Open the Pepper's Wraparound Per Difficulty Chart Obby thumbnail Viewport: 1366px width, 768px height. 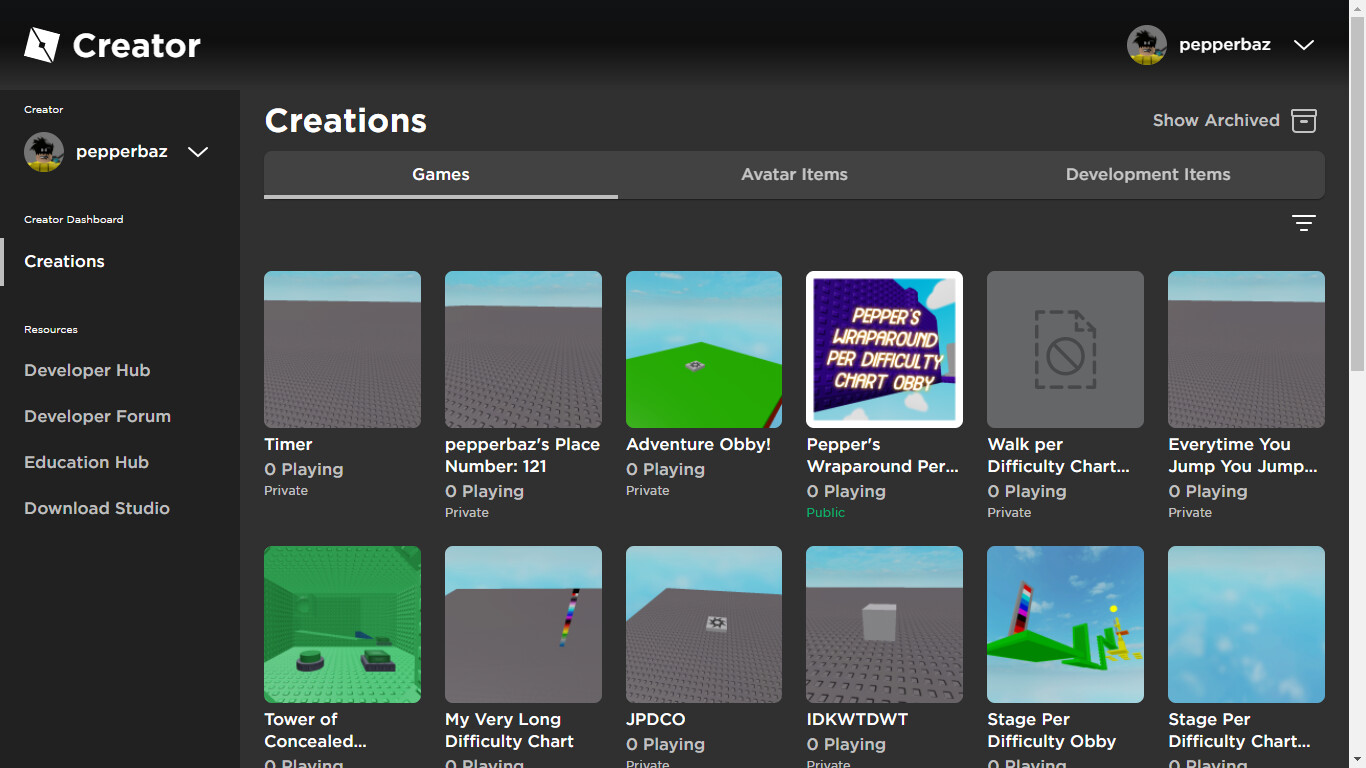point(883,349)
